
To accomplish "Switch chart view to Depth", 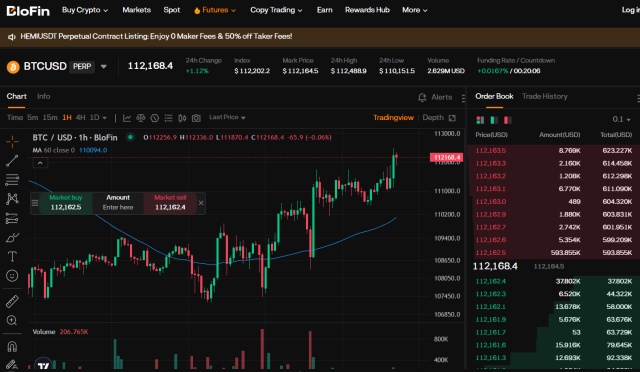I will click(x=433, y=118).
